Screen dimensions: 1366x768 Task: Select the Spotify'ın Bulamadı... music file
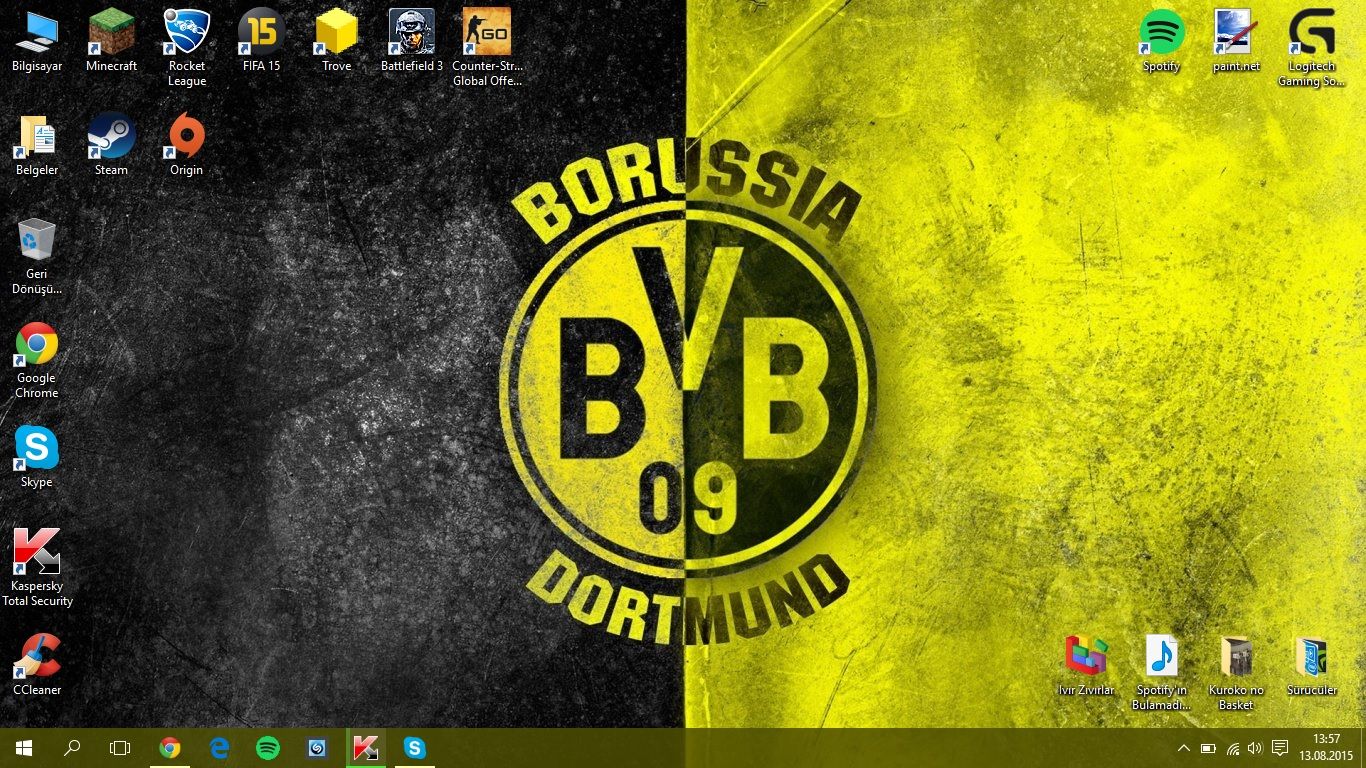(1161, 672)
